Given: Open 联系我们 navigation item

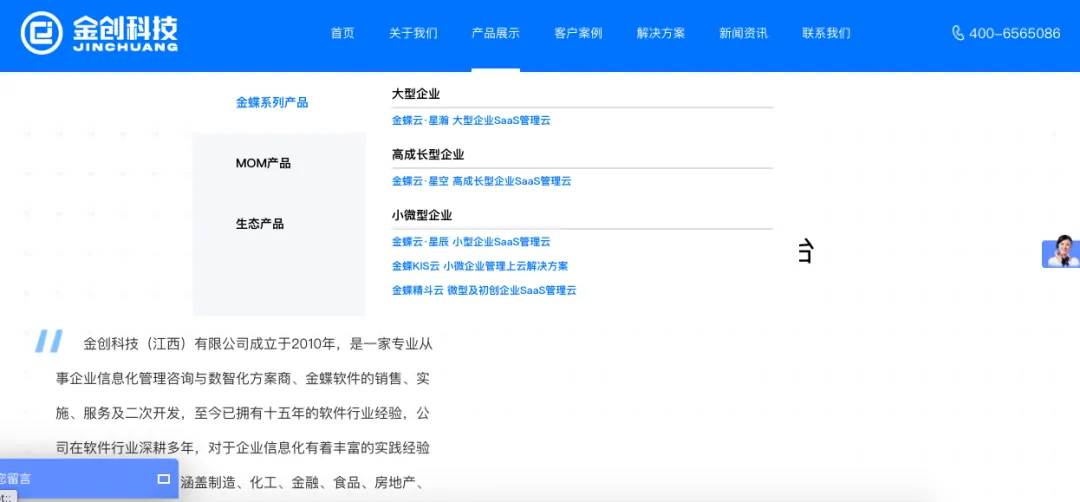Looking at the screenshot, I should [827, 33].
